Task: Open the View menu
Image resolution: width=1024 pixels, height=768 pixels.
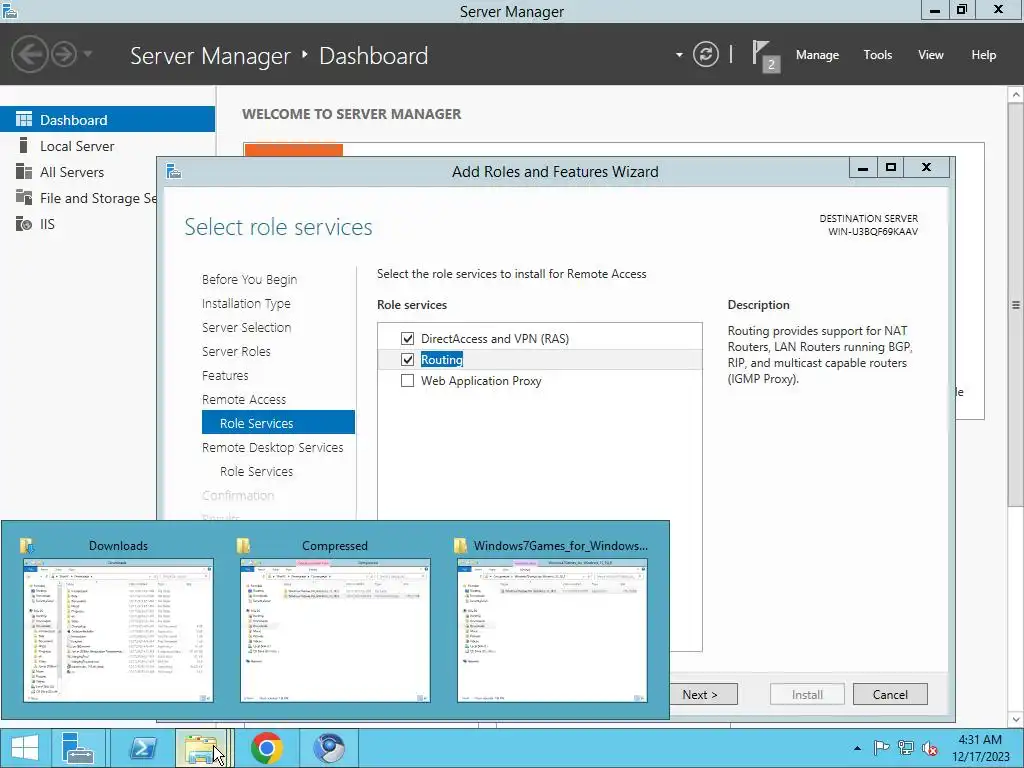Action: [931, 55]
